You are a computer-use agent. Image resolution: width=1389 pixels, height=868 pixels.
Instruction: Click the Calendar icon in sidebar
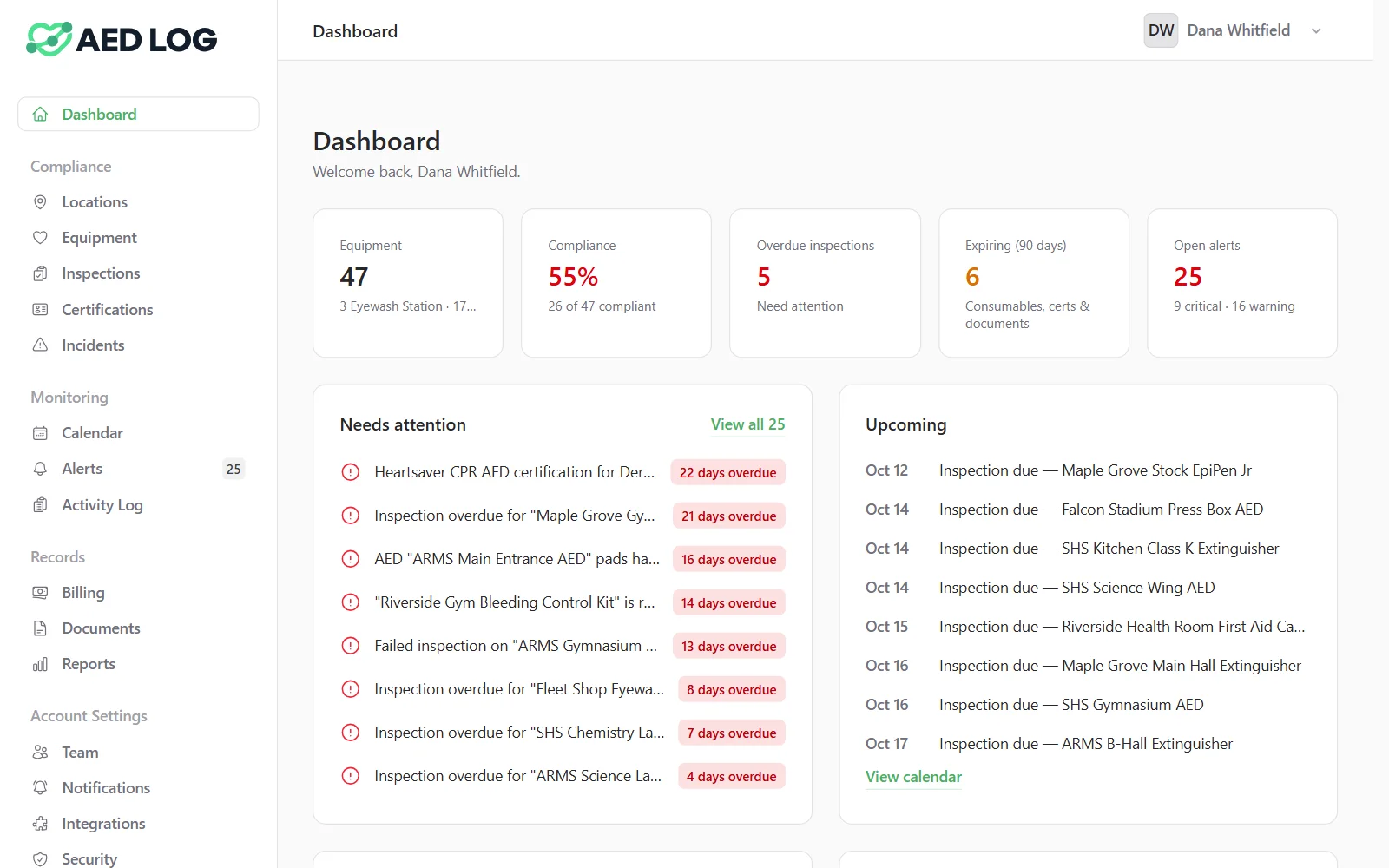(40, 433)
